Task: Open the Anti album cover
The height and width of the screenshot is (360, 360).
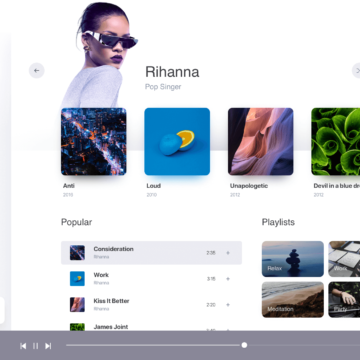Action: pyautogui.click(x=94, y=142)
